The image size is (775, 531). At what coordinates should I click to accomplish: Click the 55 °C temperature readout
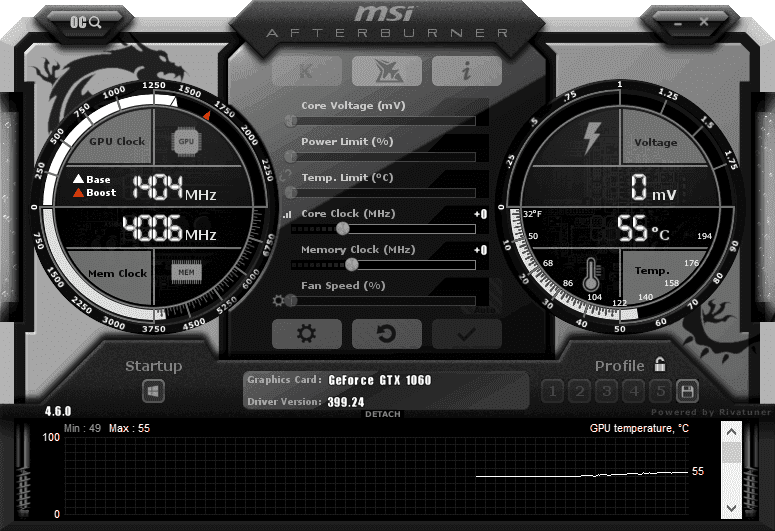pyautogui.click(x=644, y=228)
